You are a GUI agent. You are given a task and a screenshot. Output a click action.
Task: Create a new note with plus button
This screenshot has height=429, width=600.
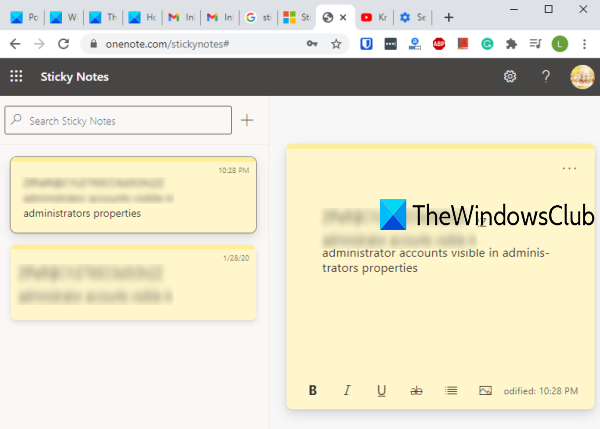pyautogui.click(x=247, y=120)
